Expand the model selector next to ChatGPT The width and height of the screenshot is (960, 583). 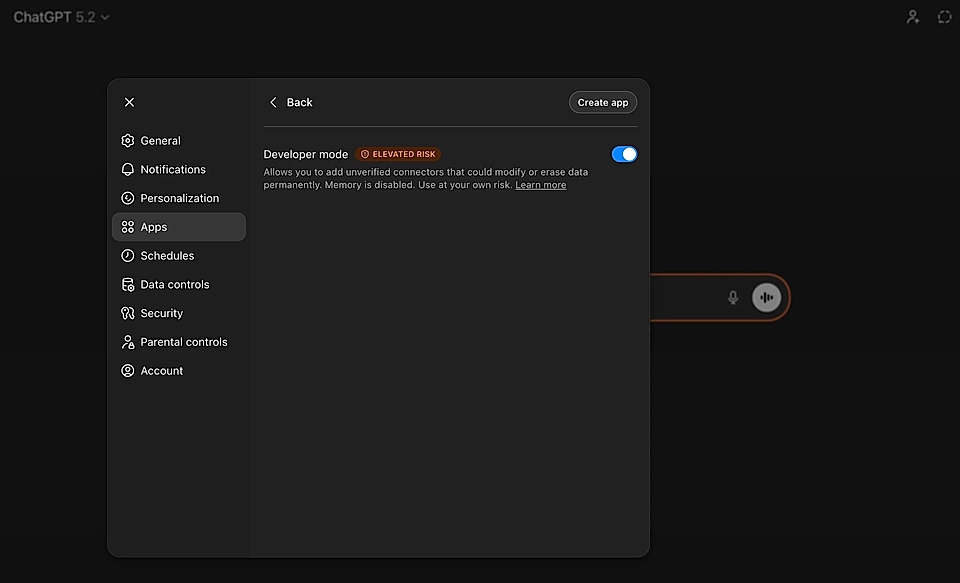click(x=105, y=16)
